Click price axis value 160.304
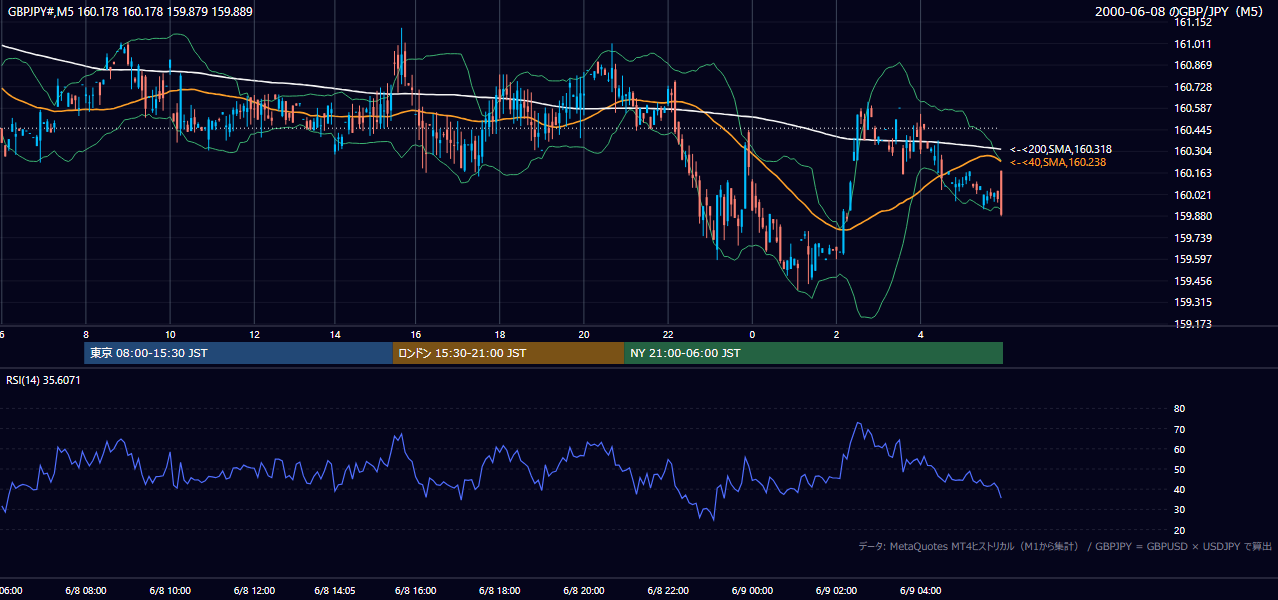This screenshot has height=600, width=1278. (x=1193, y=152)
